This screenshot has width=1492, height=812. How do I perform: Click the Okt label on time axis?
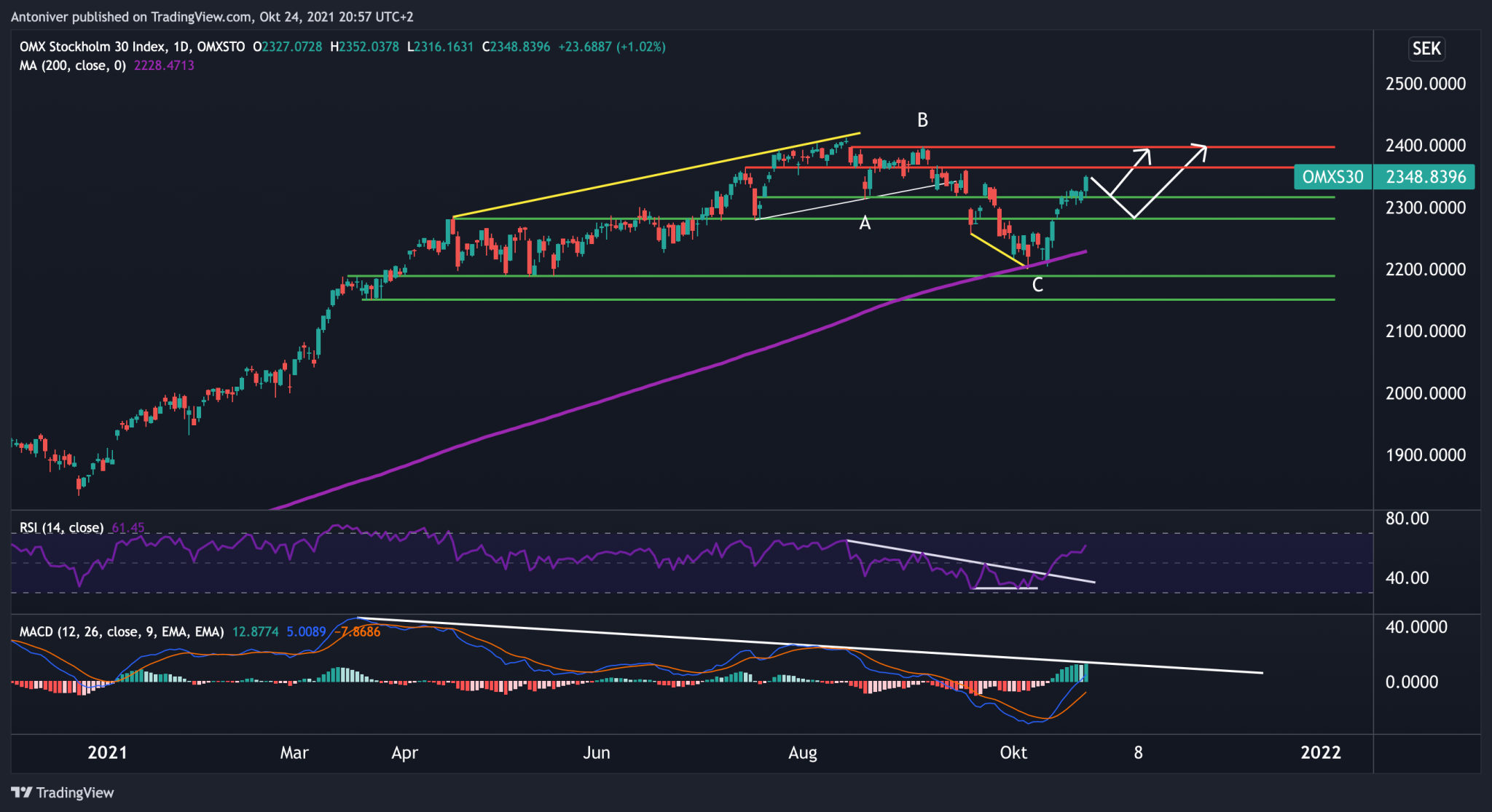1013,752
